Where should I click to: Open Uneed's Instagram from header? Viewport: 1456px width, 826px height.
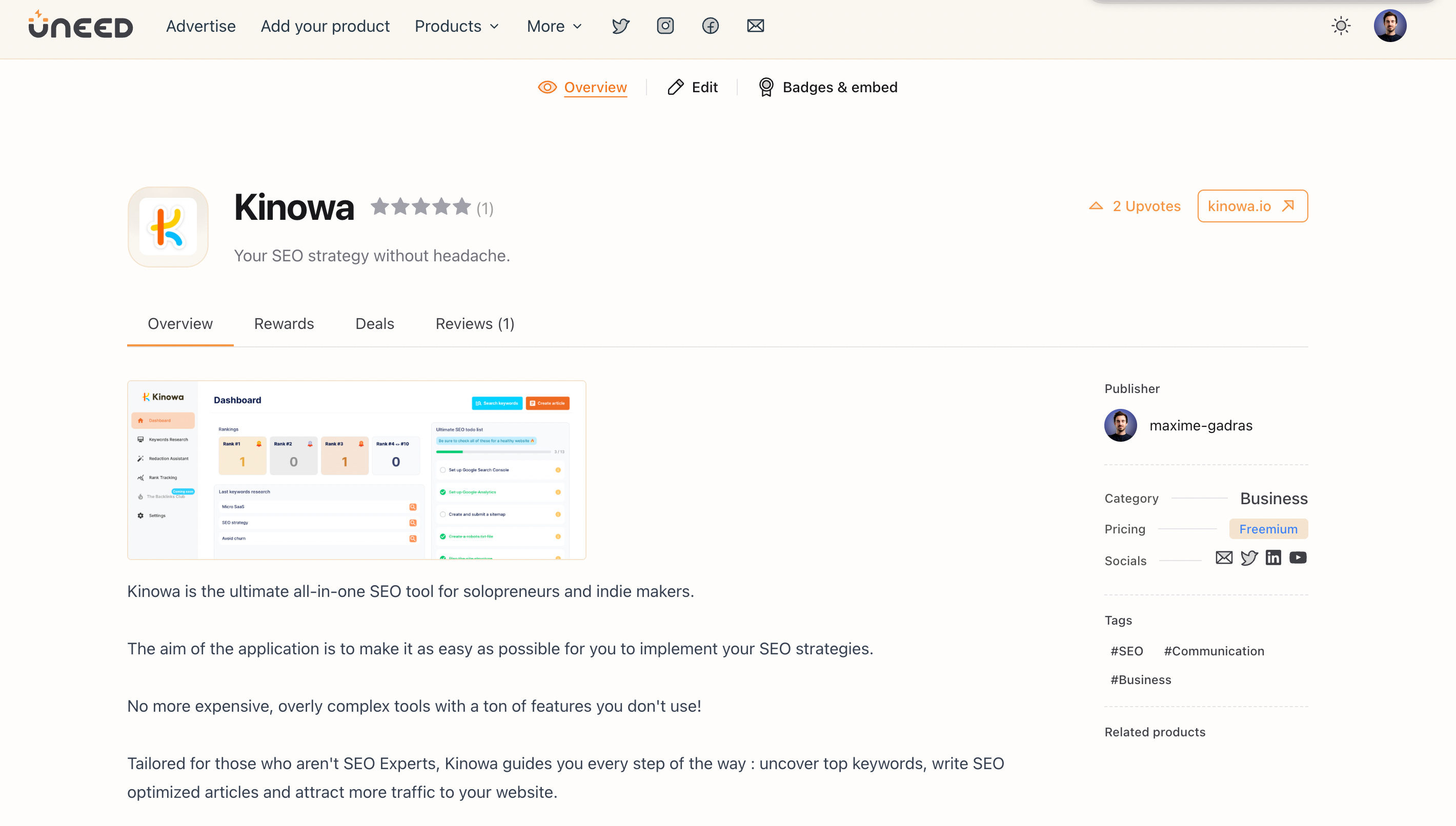point(665,26)
